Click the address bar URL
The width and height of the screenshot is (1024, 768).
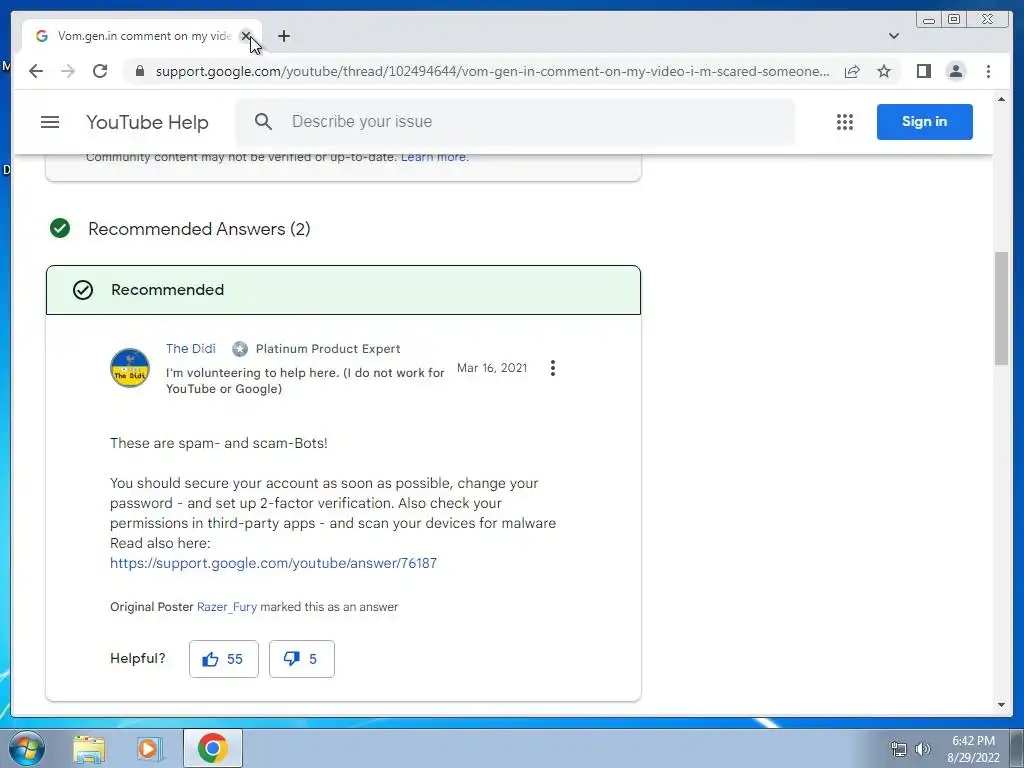coord(492,71)
